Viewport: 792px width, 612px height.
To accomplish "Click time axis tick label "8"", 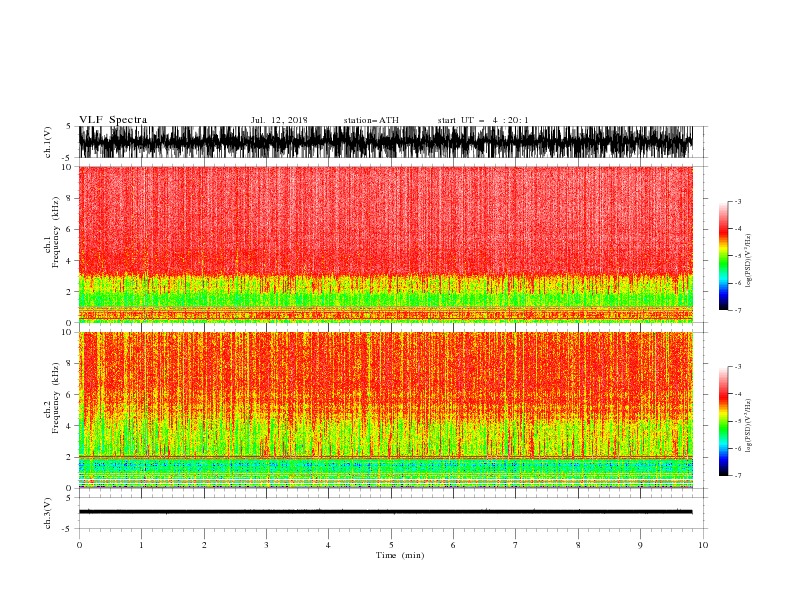I will (x=578, y=545).
